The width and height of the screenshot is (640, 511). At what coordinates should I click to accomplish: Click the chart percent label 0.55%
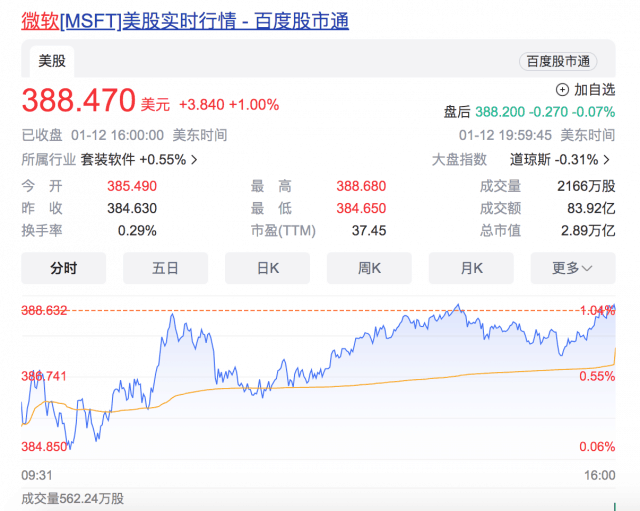[x=597, y=376]
